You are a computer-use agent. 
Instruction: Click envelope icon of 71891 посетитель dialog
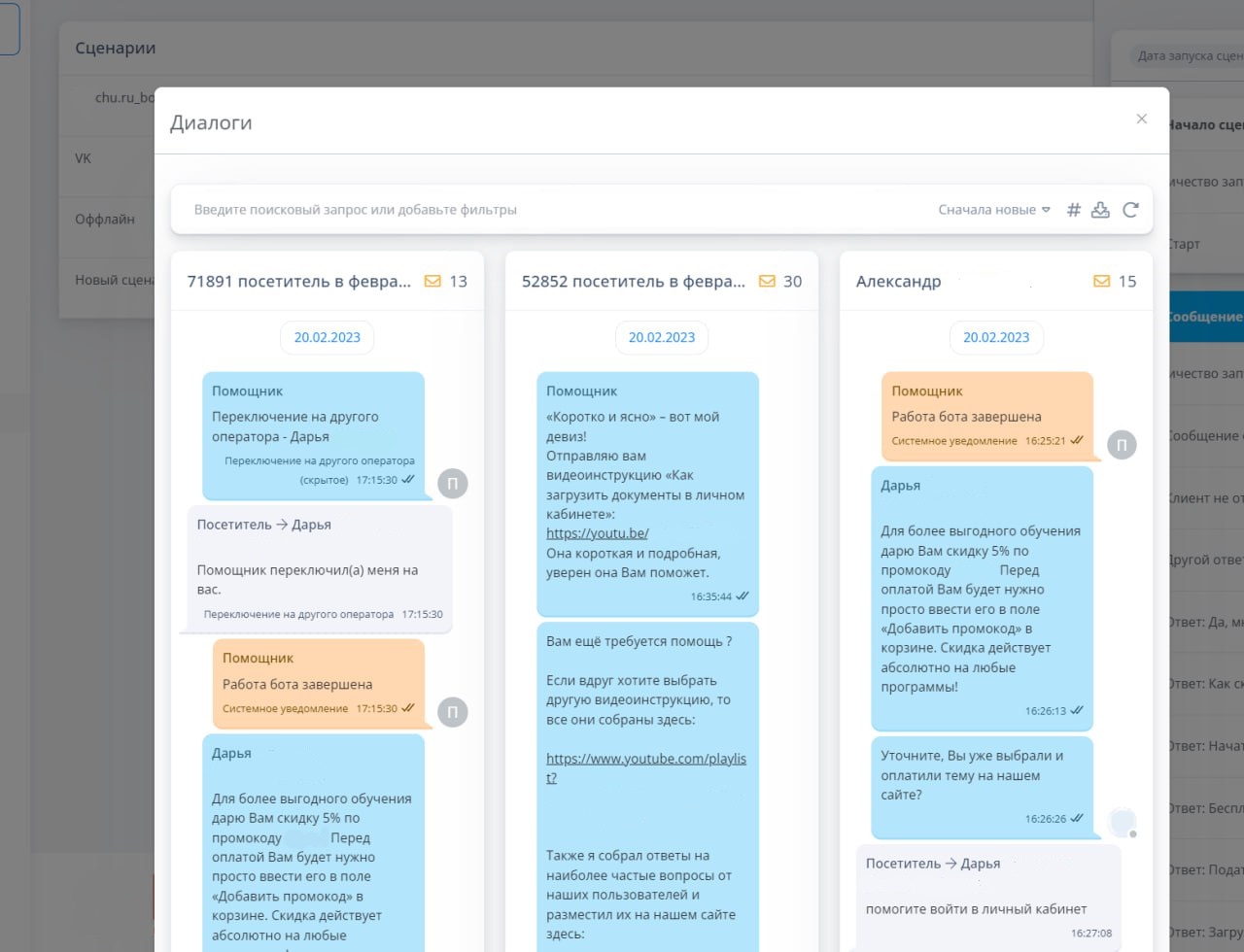click(x=432, y=282)
